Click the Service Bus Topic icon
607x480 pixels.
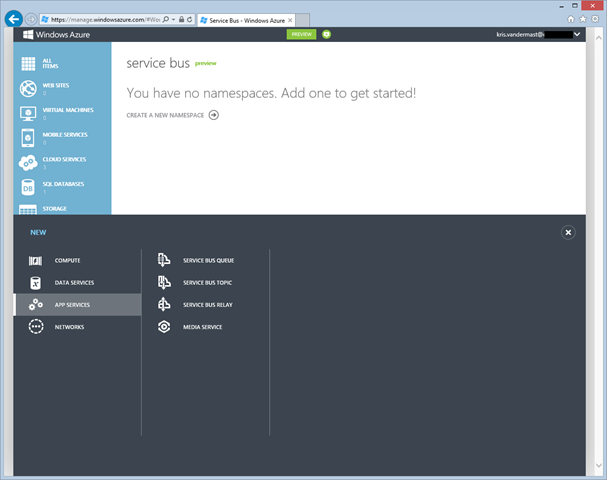tap(164, 282)
